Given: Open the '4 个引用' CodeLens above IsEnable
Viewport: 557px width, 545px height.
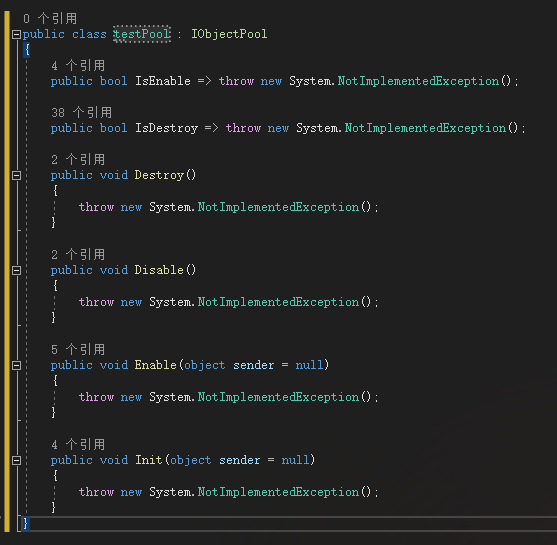Looking at the screenshot, I should click(x=78, y=66).
